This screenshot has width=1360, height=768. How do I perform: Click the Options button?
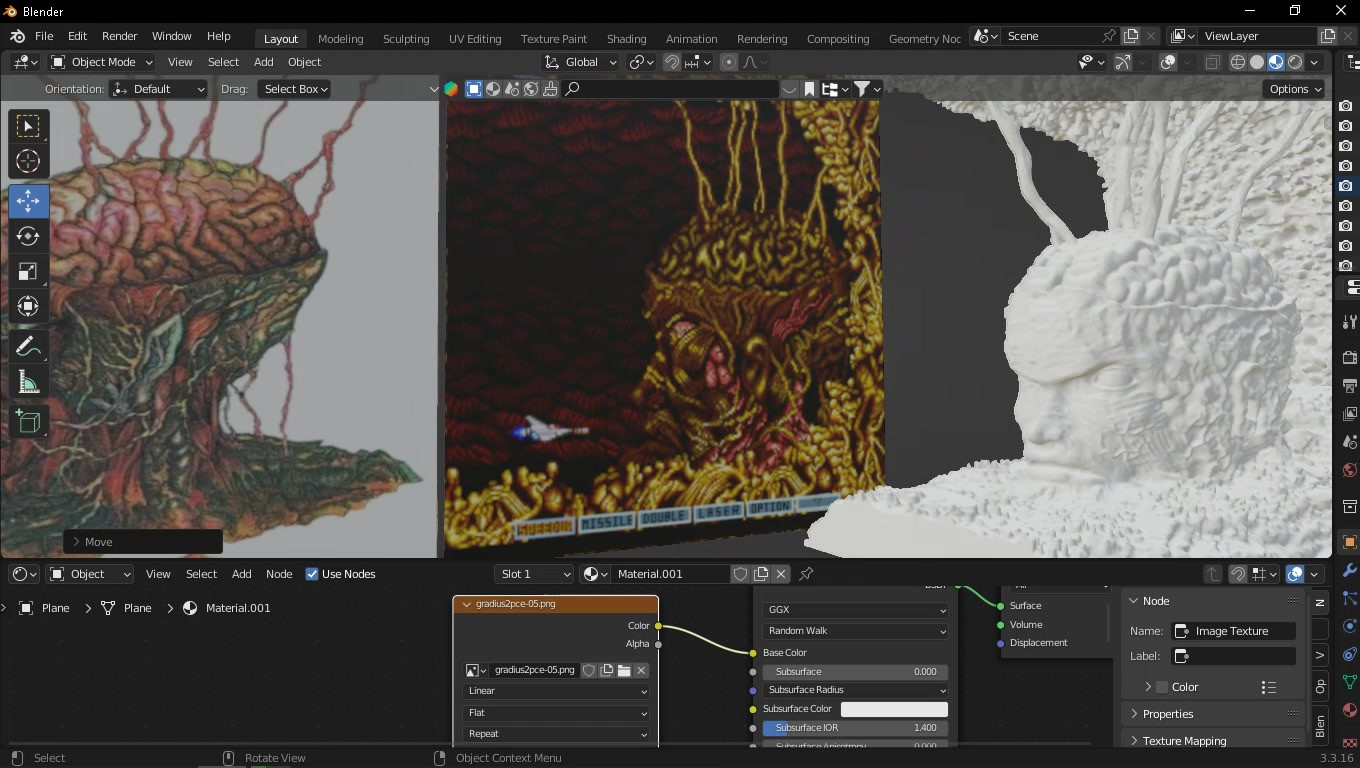1295,89
